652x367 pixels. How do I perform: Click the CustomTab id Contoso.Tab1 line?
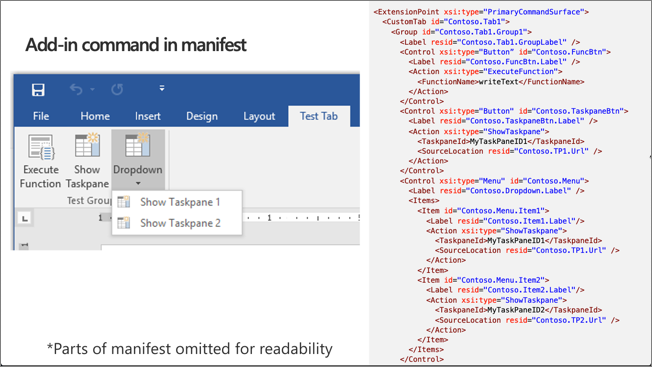(x=446, y=22)
